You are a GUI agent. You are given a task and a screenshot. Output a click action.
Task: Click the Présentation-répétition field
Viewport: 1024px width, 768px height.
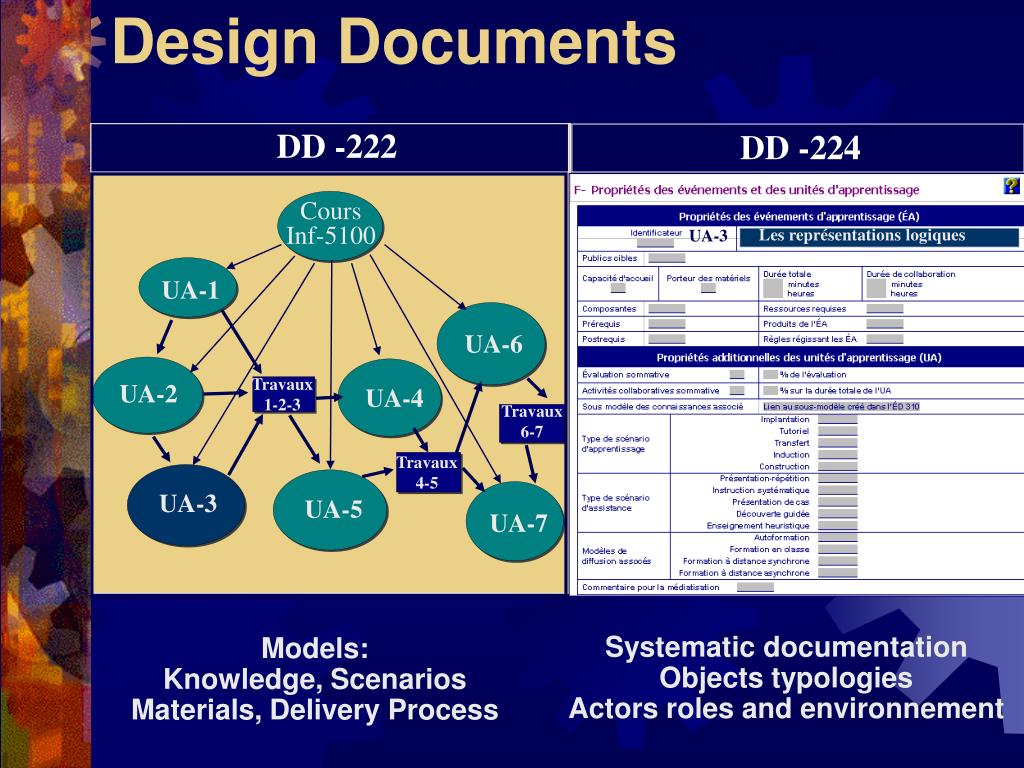click(838, 479)
